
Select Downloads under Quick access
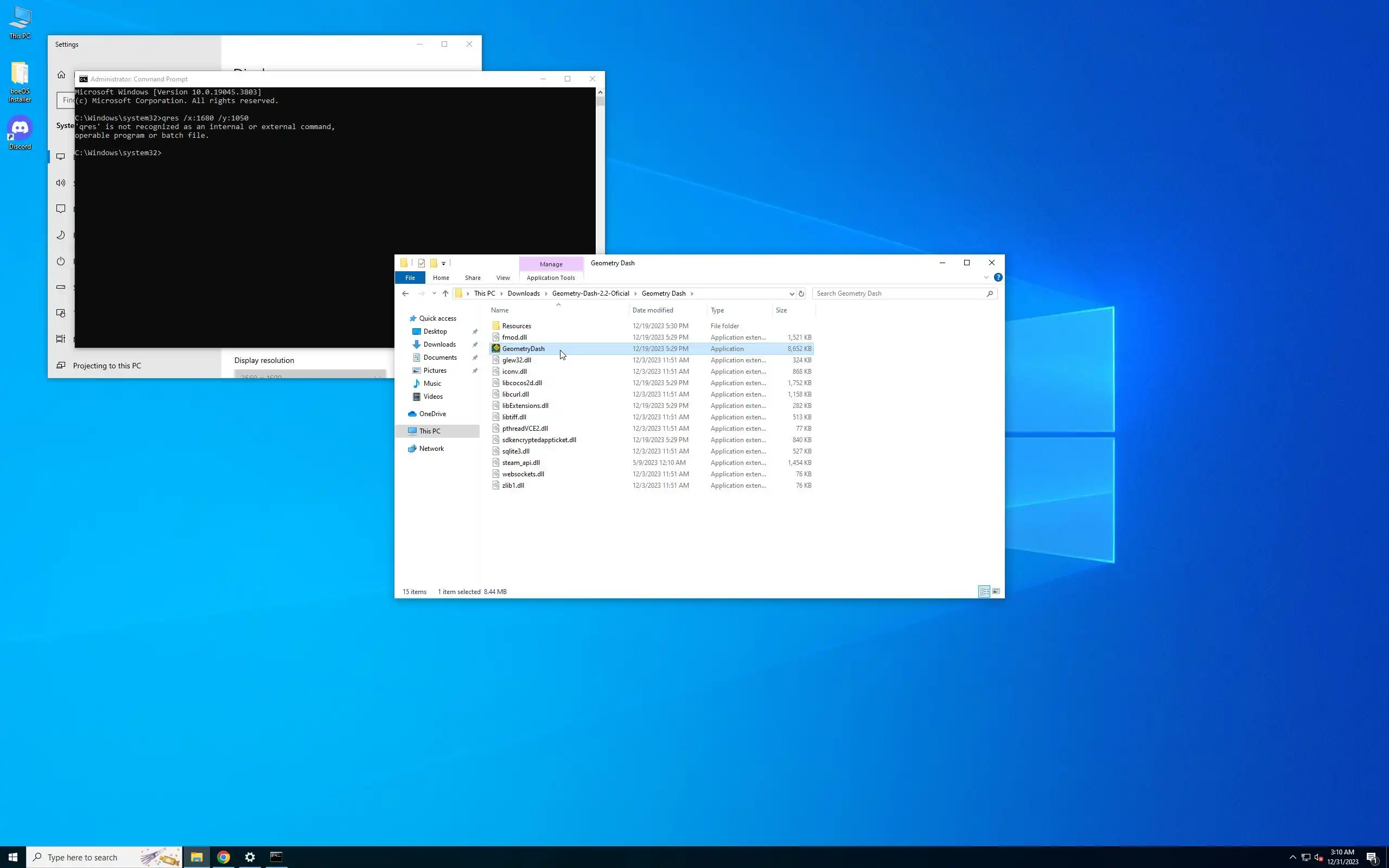[439, 344]
